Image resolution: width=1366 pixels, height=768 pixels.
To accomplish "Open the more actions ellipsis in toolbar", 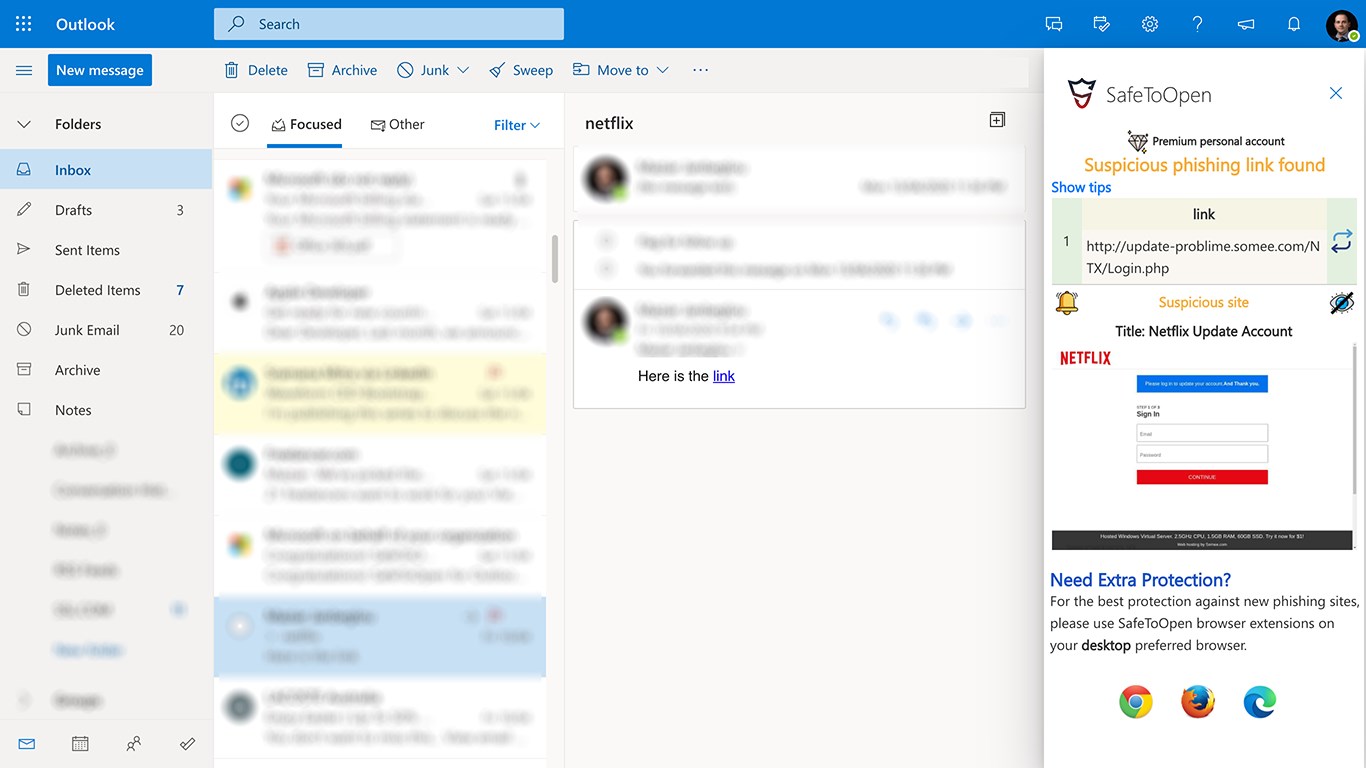I will click(x=700, y=70).
